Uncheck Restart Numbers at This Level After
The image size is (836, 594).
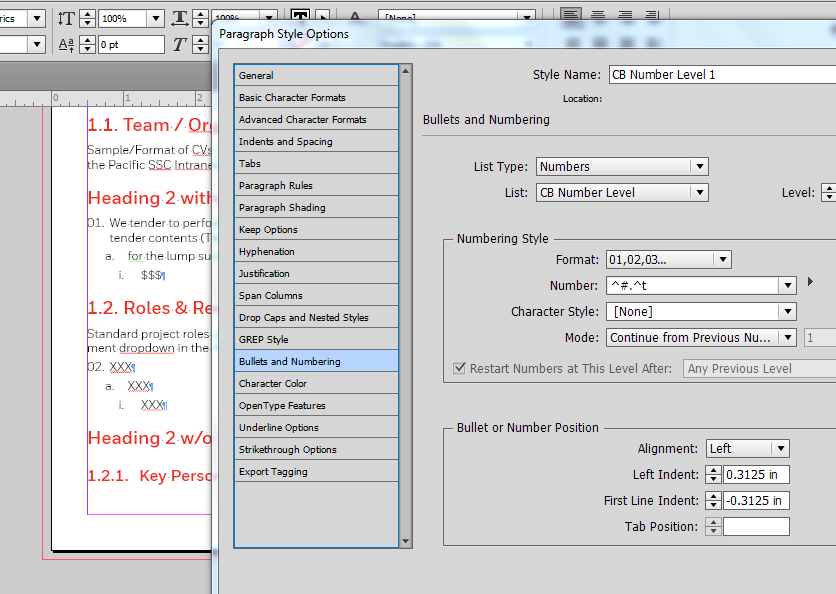point(459,368)
